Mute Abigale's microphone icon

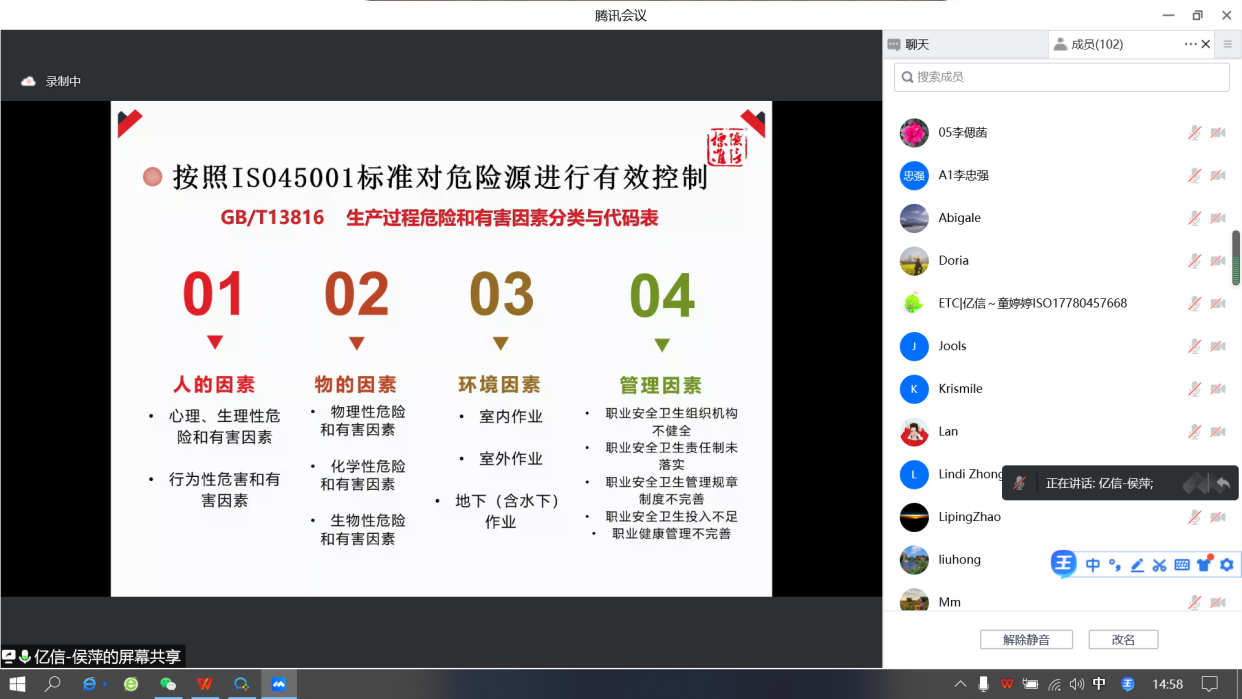click(x=1193, y=217)
